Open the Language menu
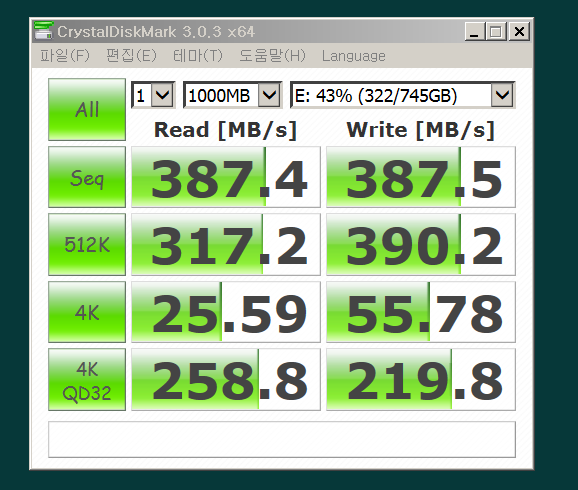Viewport: 578px width, 490px height. coord(354,56)
